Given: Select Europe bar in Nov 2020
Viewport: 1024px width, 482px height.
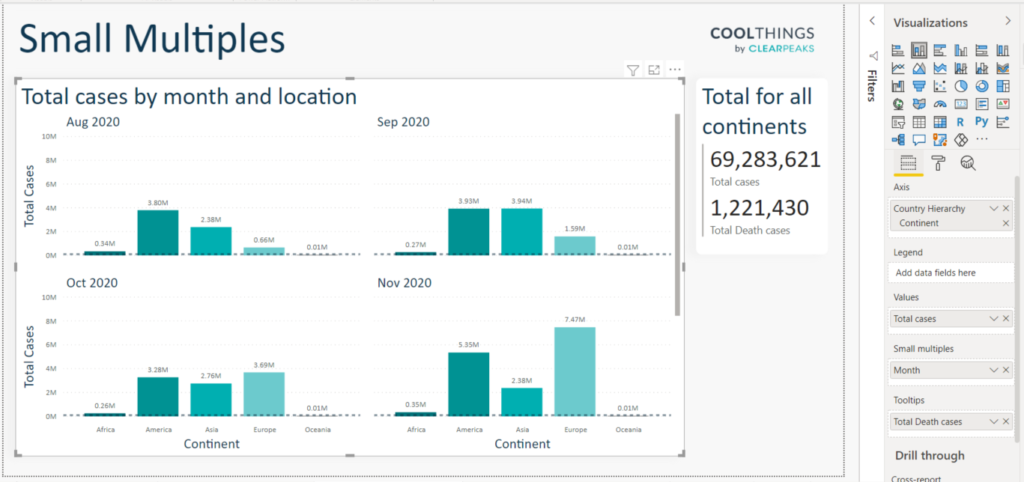Looking at the screenshot, I should (x=575, y=372).
